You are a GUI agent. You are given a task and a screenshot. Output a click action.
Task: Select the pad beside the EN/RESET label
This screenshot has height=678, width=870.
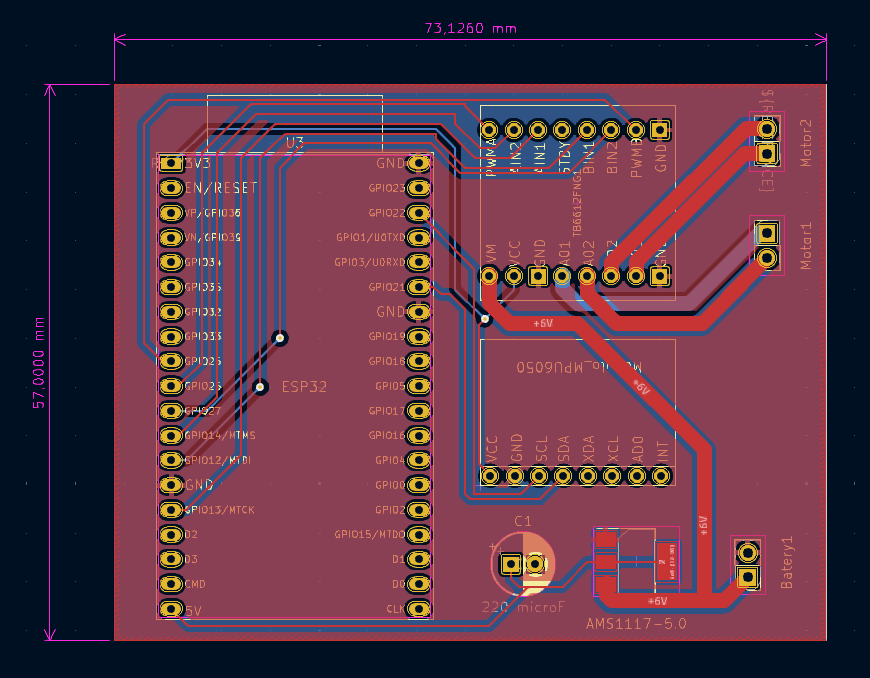(171, 188)
